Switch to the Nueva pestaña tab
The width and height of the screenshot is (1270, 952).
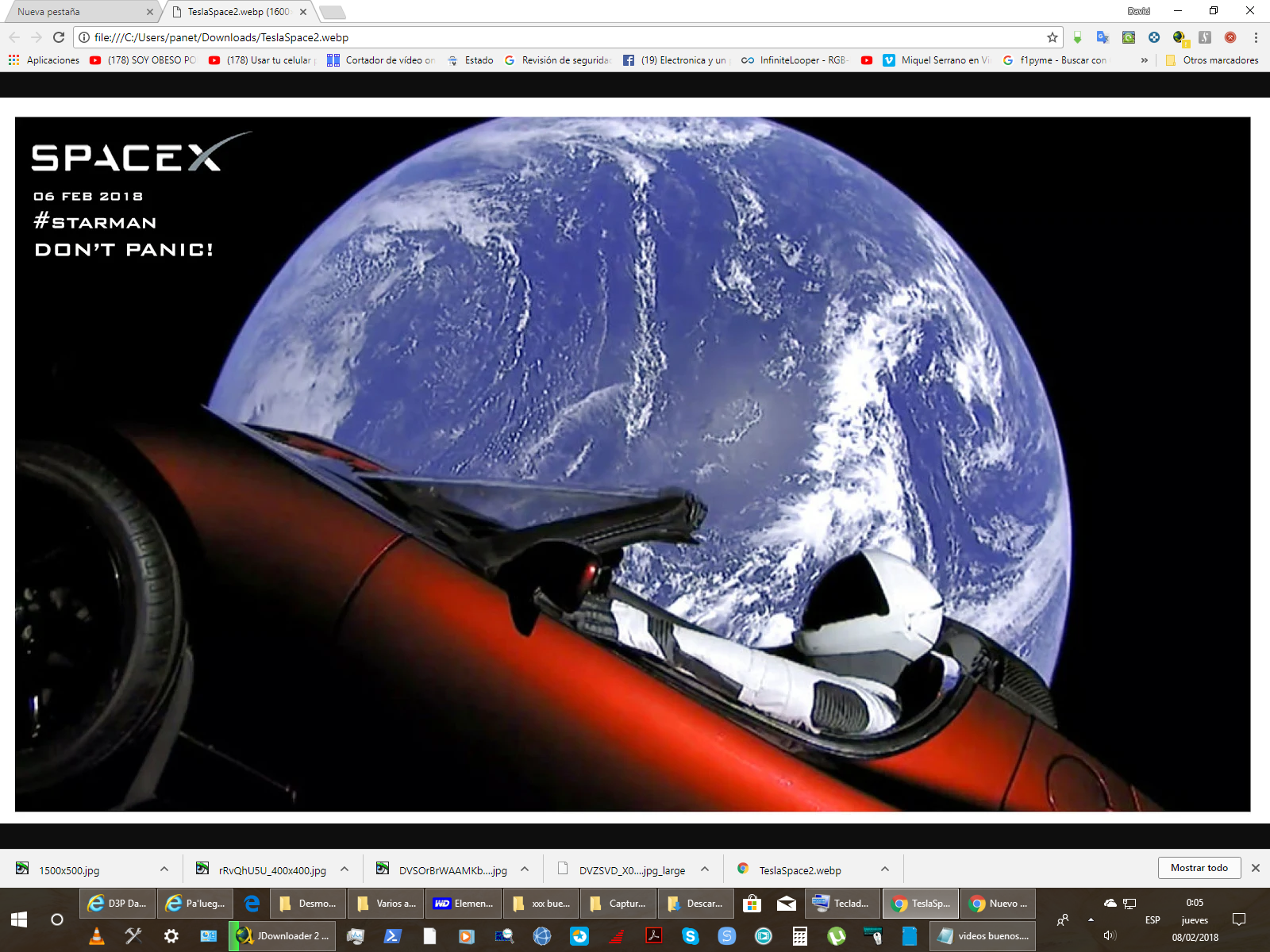tap(79, 12)
